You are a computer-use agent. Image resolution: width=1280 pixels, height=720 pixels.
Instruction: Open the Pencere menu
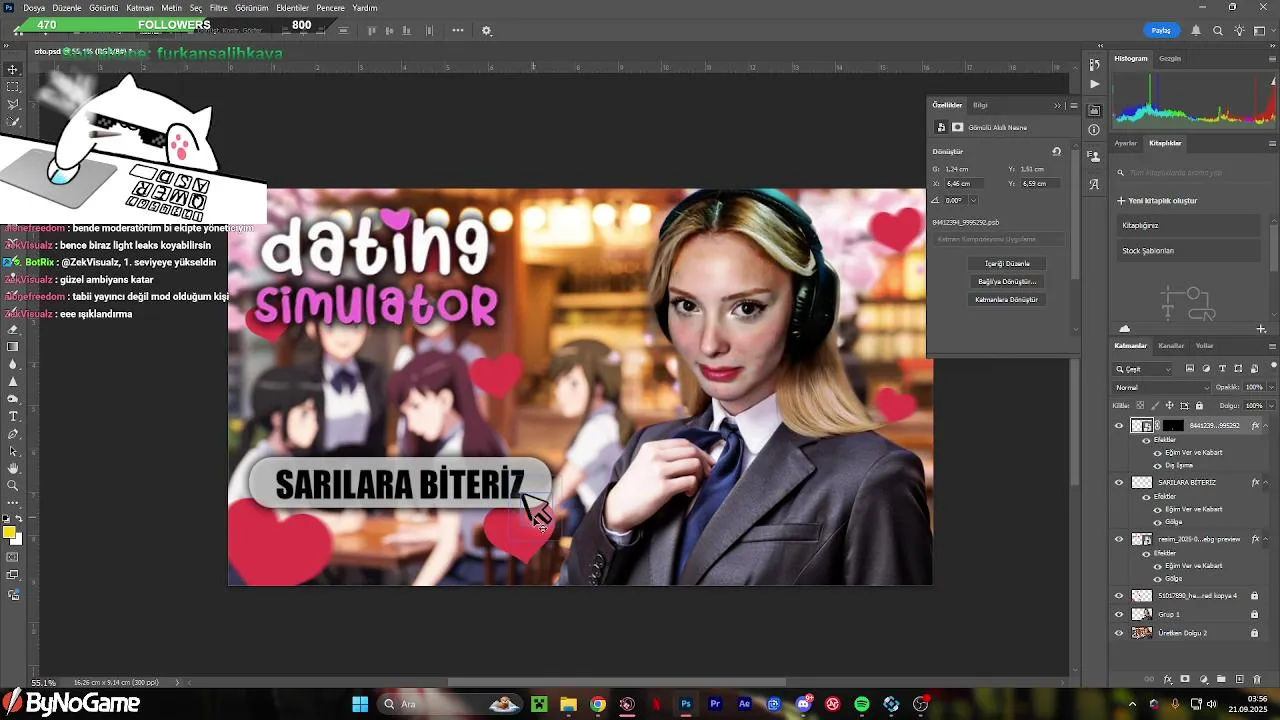(330, 8)
